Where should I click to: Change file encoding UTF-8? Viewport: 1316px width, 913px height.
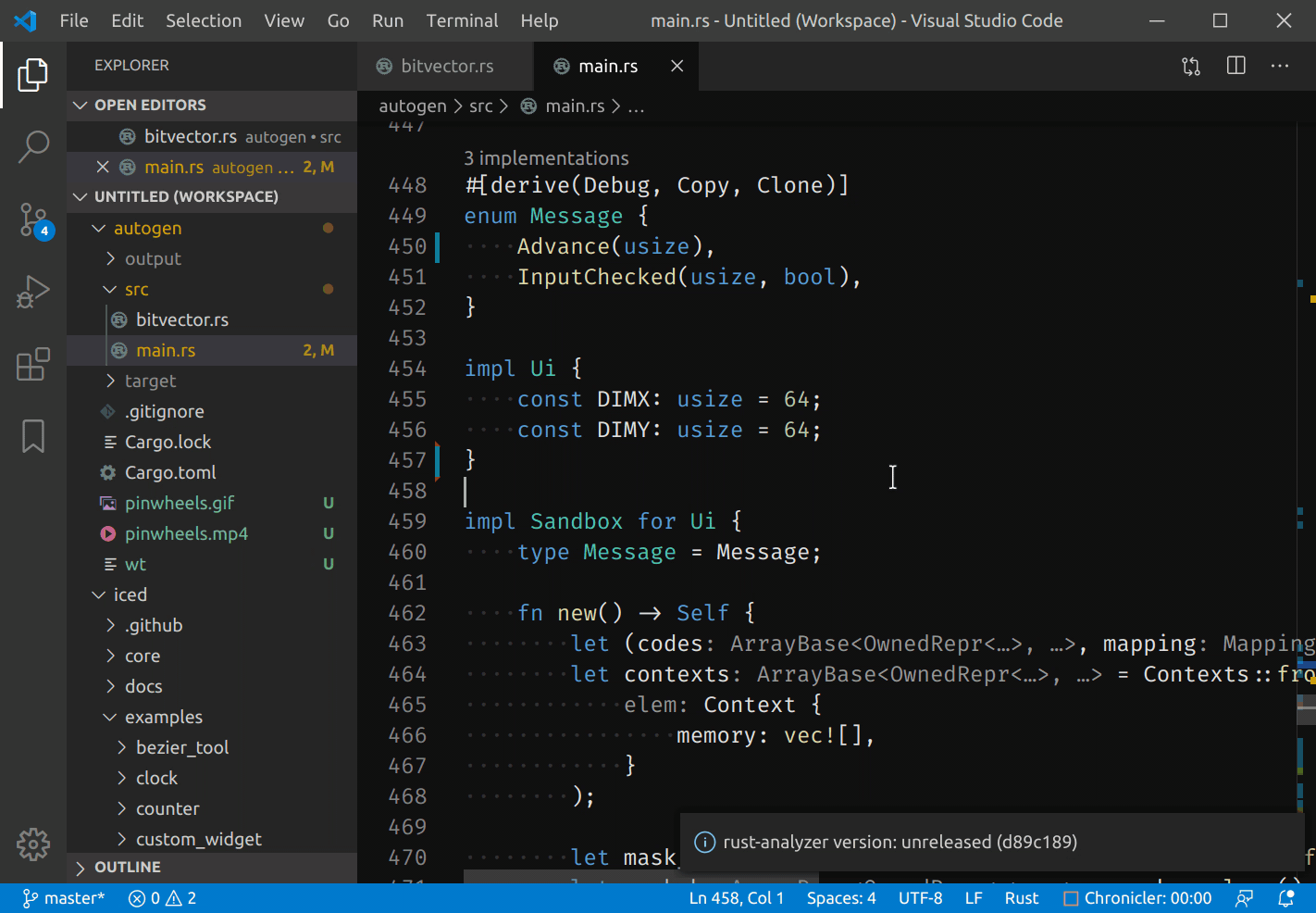[921, 898]
